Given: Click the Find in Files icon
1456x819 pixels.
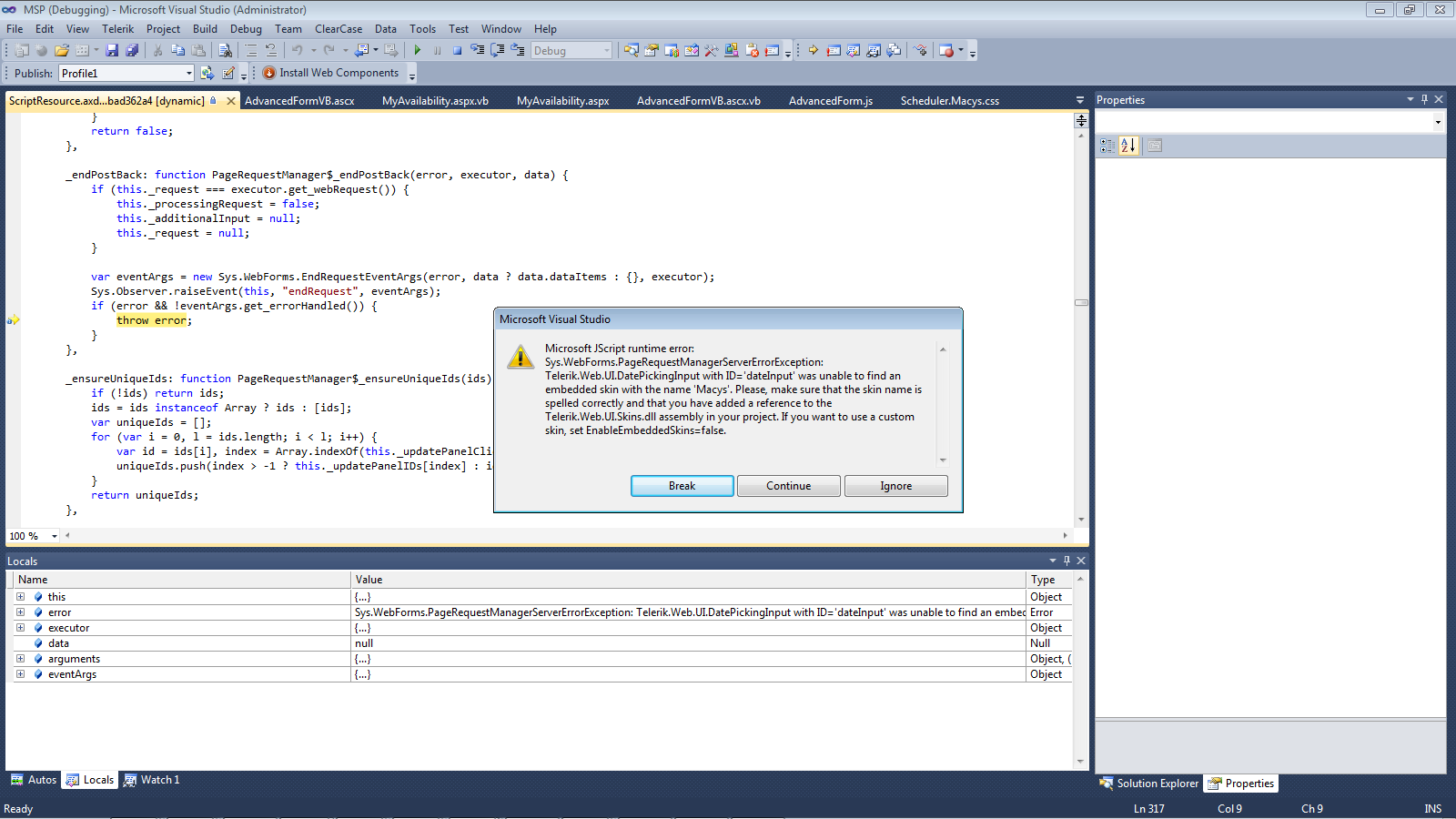Looking at the screenshot, I should click(225, 51).
